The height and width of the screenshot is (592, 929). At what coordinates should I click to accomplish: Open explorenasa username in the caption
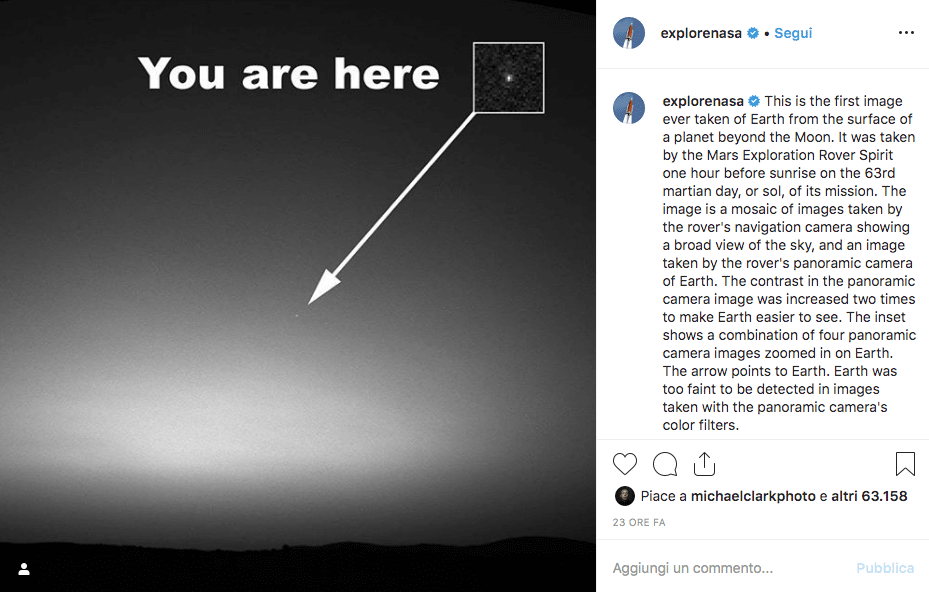(703, 101)
